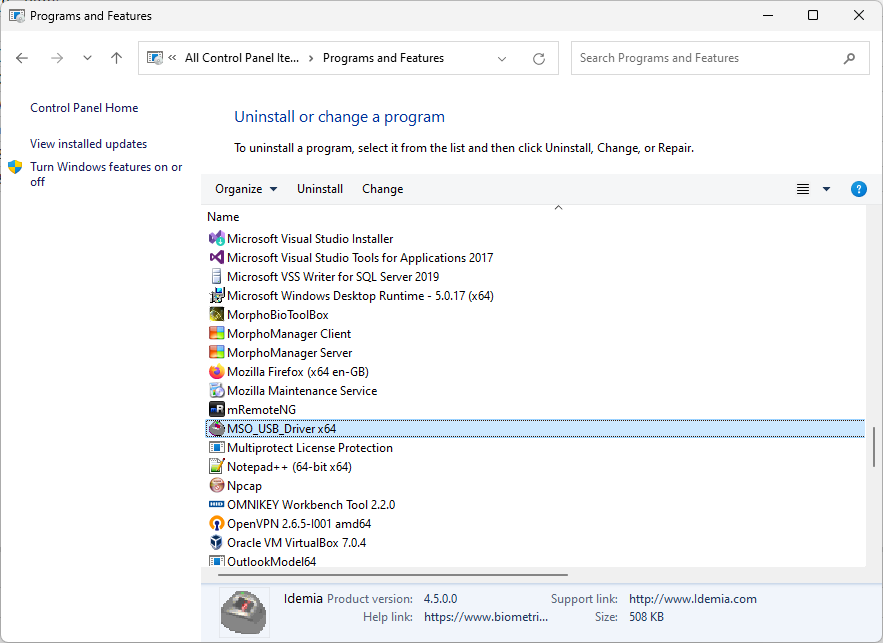Select the Npcap entry text
The width and height of the screenshot is (883, 643).
click(244, 485)
